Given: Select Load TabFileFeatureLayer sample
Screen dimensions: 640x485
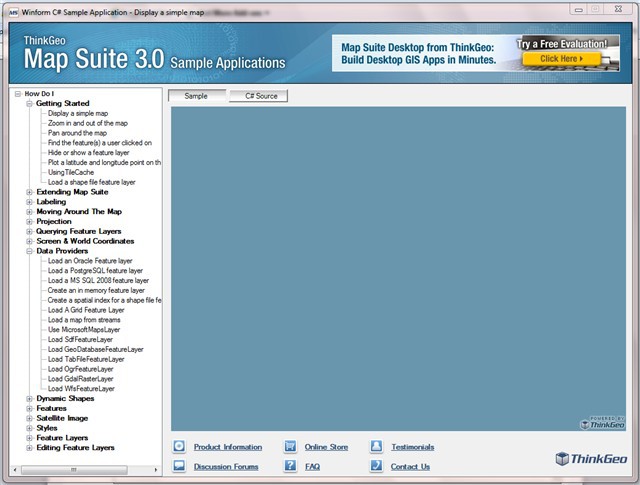Looking at the screenshot, I should pos(86,359).
